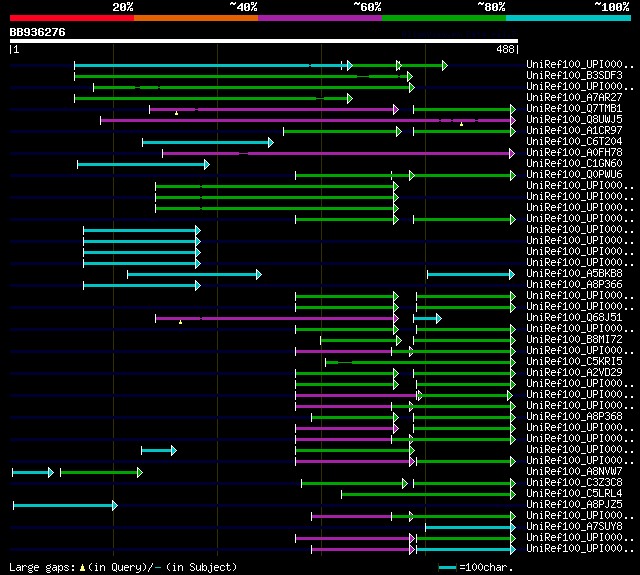The image size is (640, 575).
Task: Click the yellow query gap marker in Q8UWJ5 row
Action: point(461,124)
